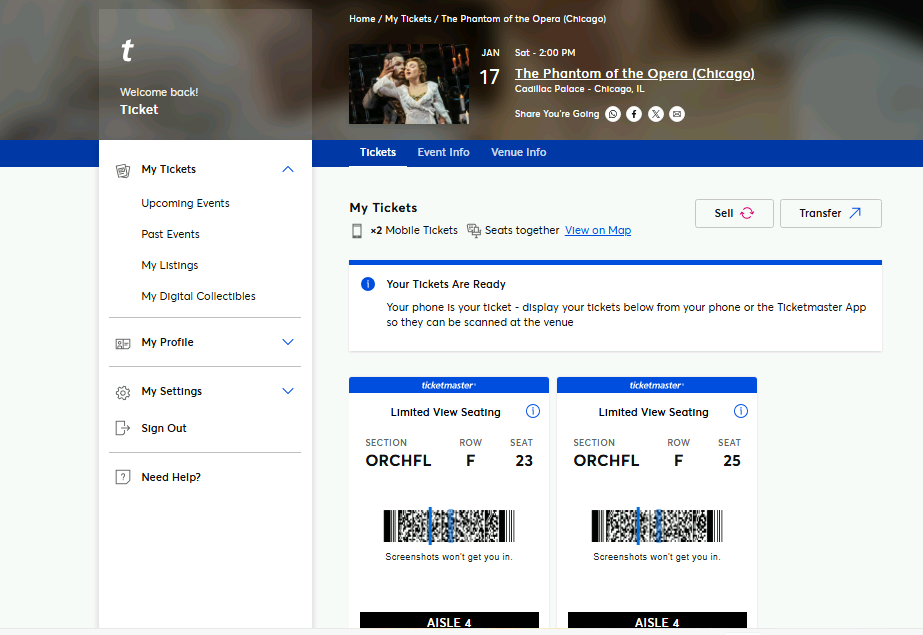Share event via X icon
The image size is (923, 635).
point(656,114)
